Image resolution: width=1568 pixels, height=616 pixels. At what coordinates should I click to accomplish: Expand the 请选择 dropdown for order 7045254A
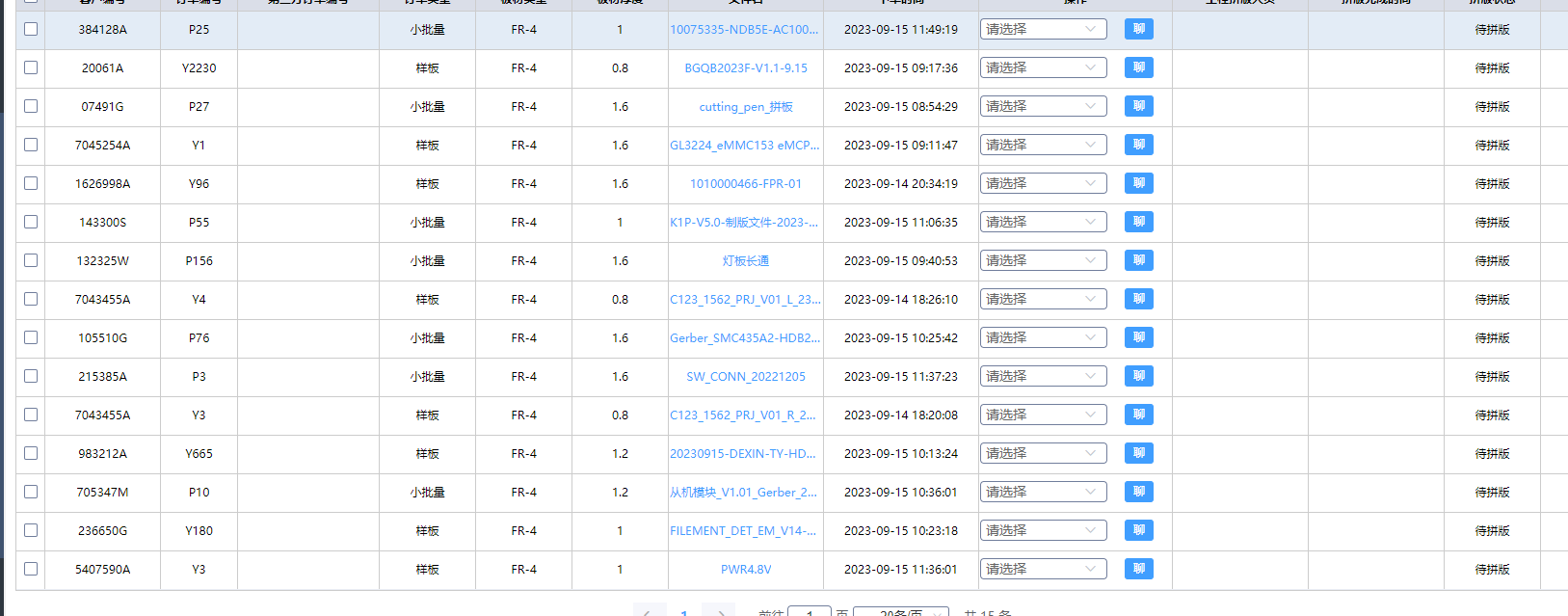click(x=1043, y=145)
